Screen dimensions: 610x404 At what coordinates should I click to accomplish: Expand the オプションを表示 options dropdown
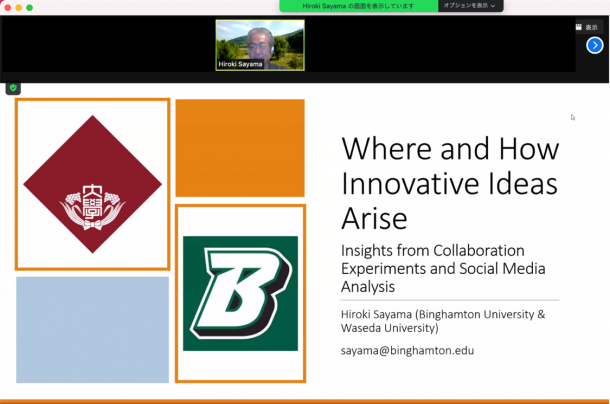click(470, 6)
